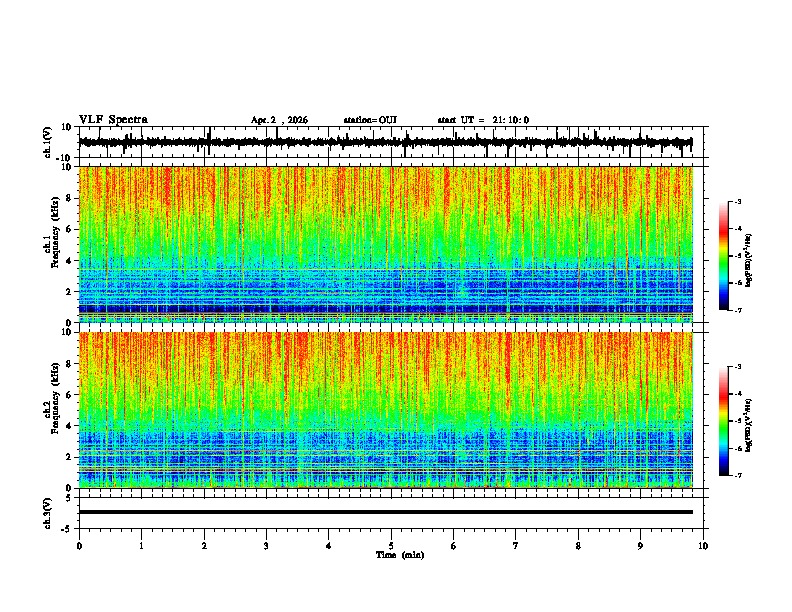The width and height of the screenshot is (792, 612).
Task: Click time axis tick label "9"
Action: [640, 546]
